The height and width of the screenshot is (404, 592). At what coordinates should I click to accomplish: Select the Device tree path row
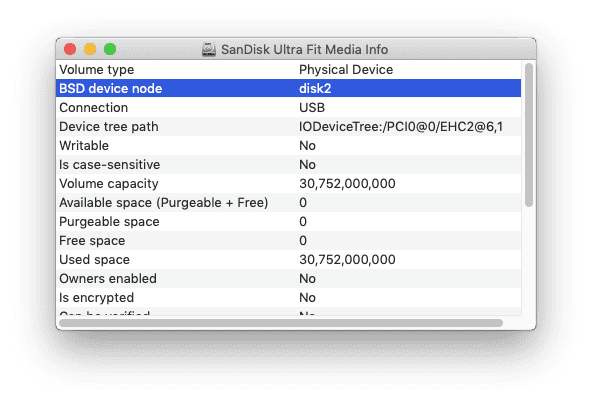click(288, 126)
